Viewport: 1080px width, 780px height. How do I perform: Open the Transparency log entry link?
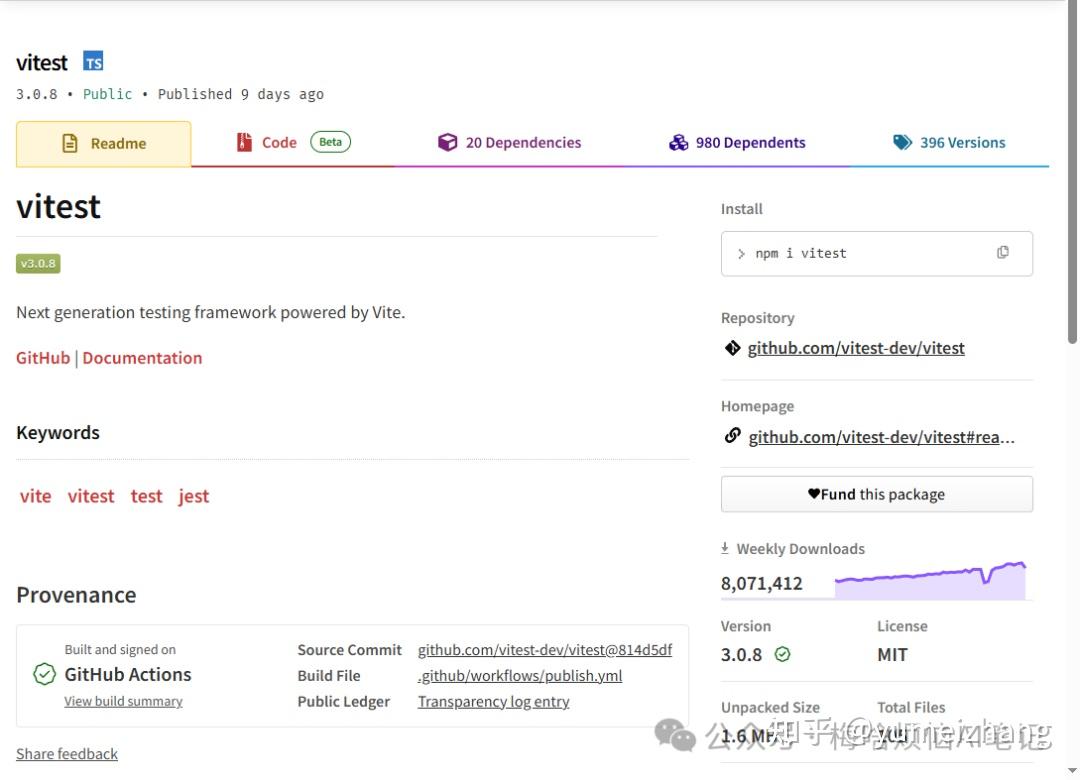[x=494, y=701]
